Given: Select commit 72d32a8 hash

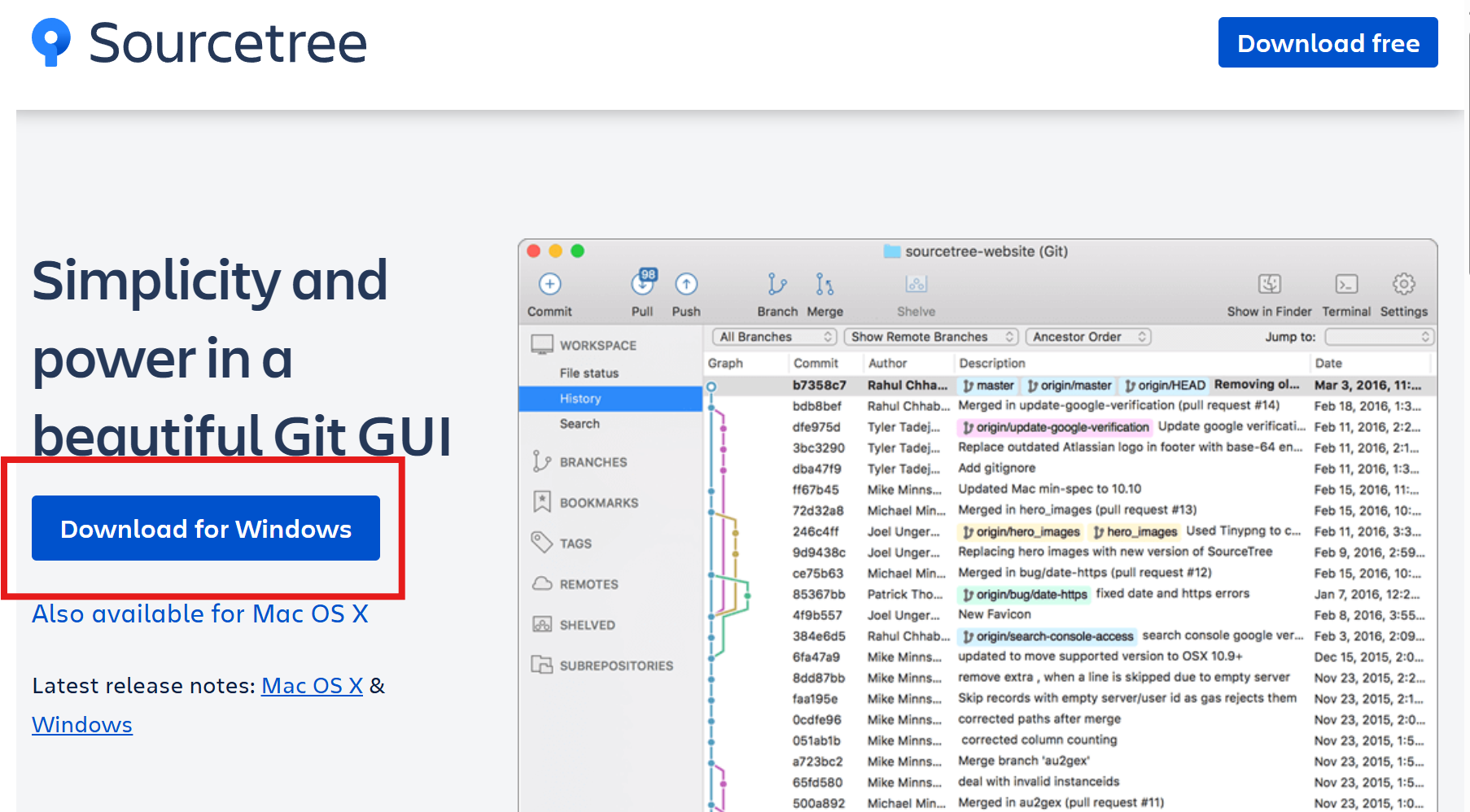Looking at the screenshot, I should click(817, 510).
